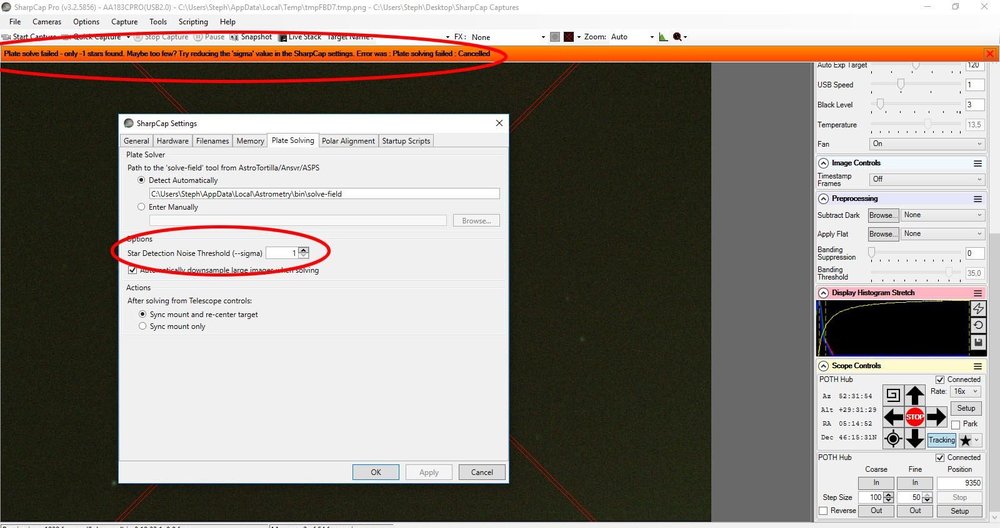1000x528 pixels.
Task: Open the Zoom Auto dropdown
Action: [x=632, y=37]
